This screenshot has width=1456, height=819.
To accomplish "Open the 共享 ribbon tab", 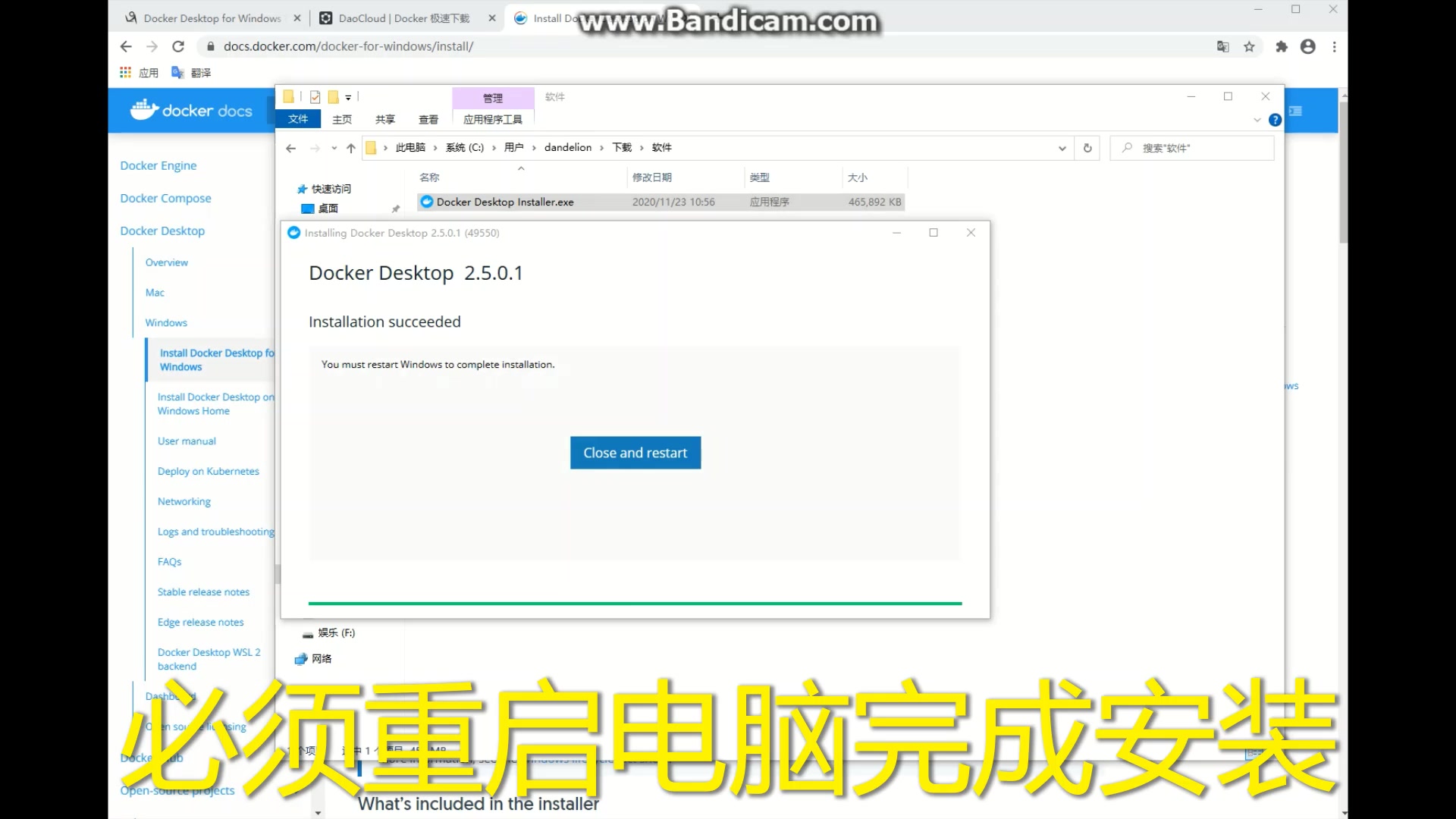I will coord(385,120).
